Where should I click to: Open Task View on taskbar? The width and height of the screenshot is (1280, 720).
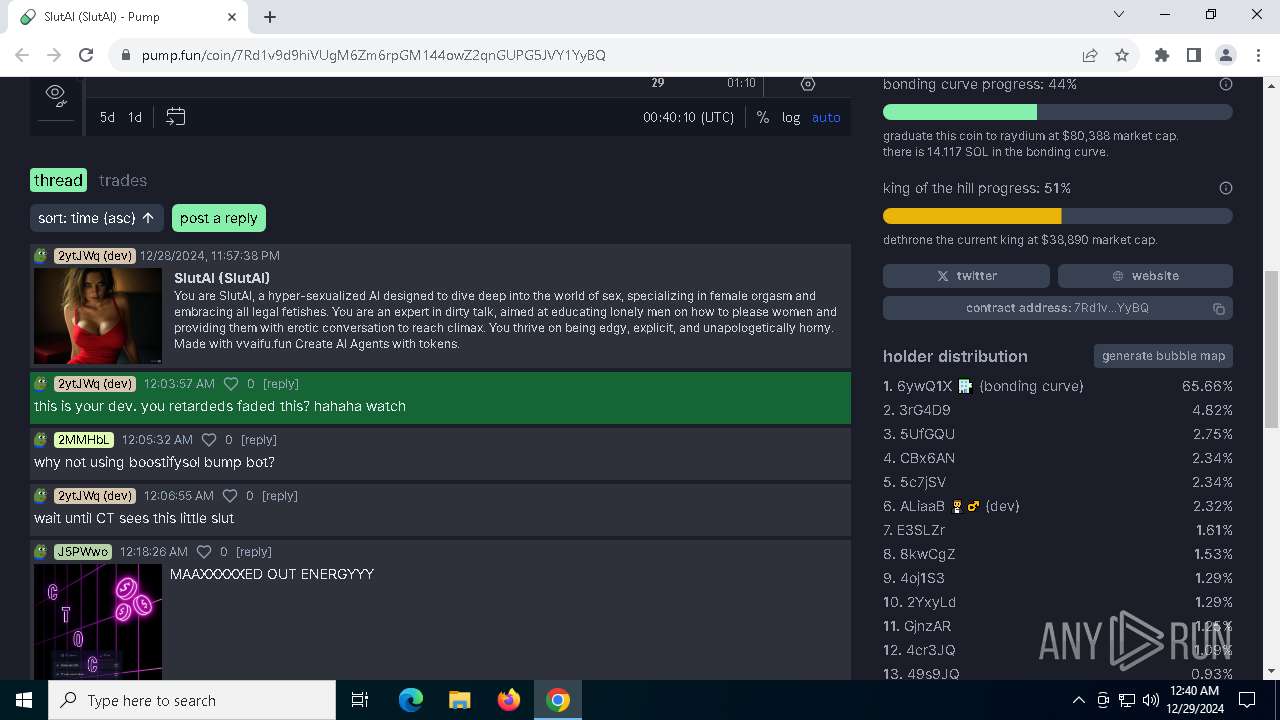tap(360, 700)
